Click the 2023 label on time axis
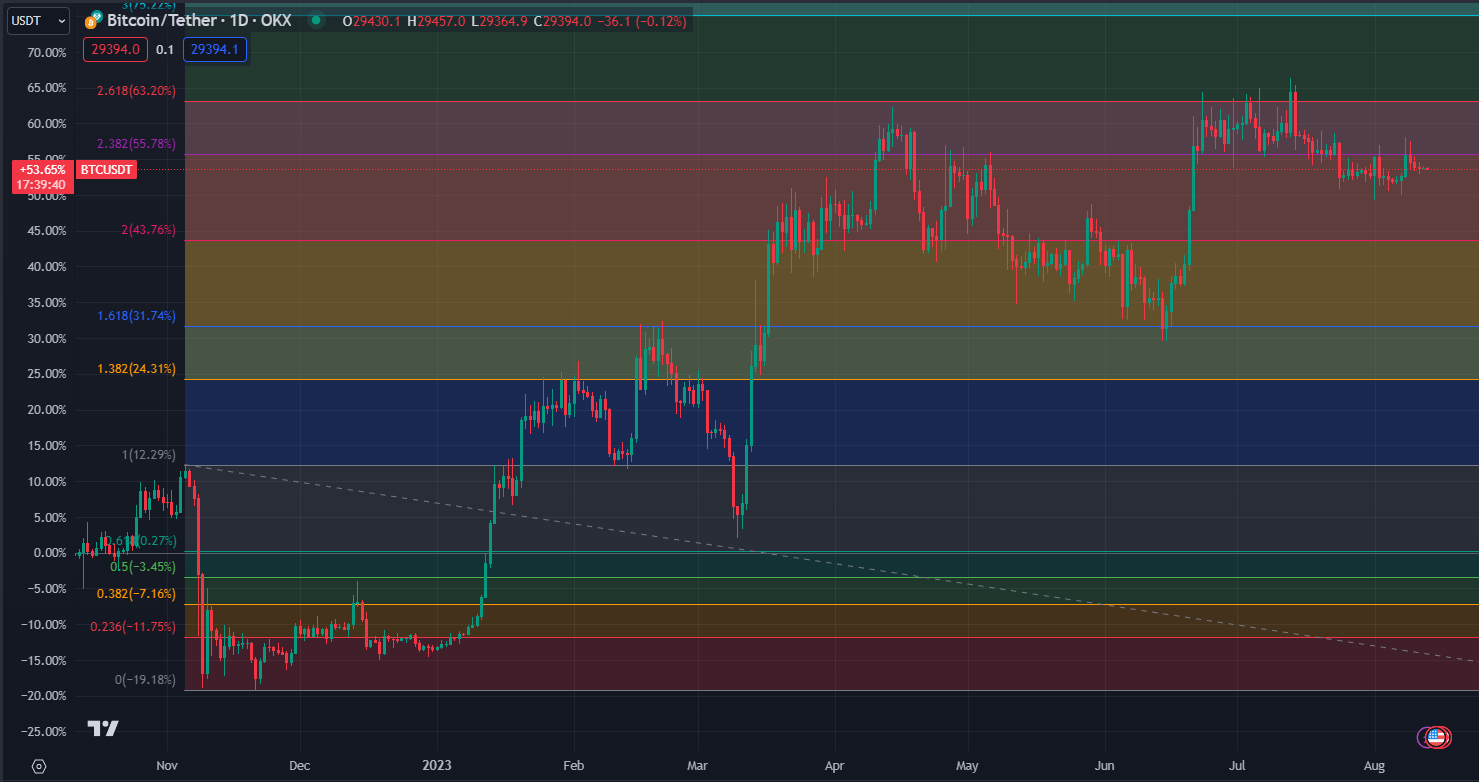This screenshot has width=1479, height=782. [x=437, y=766]
